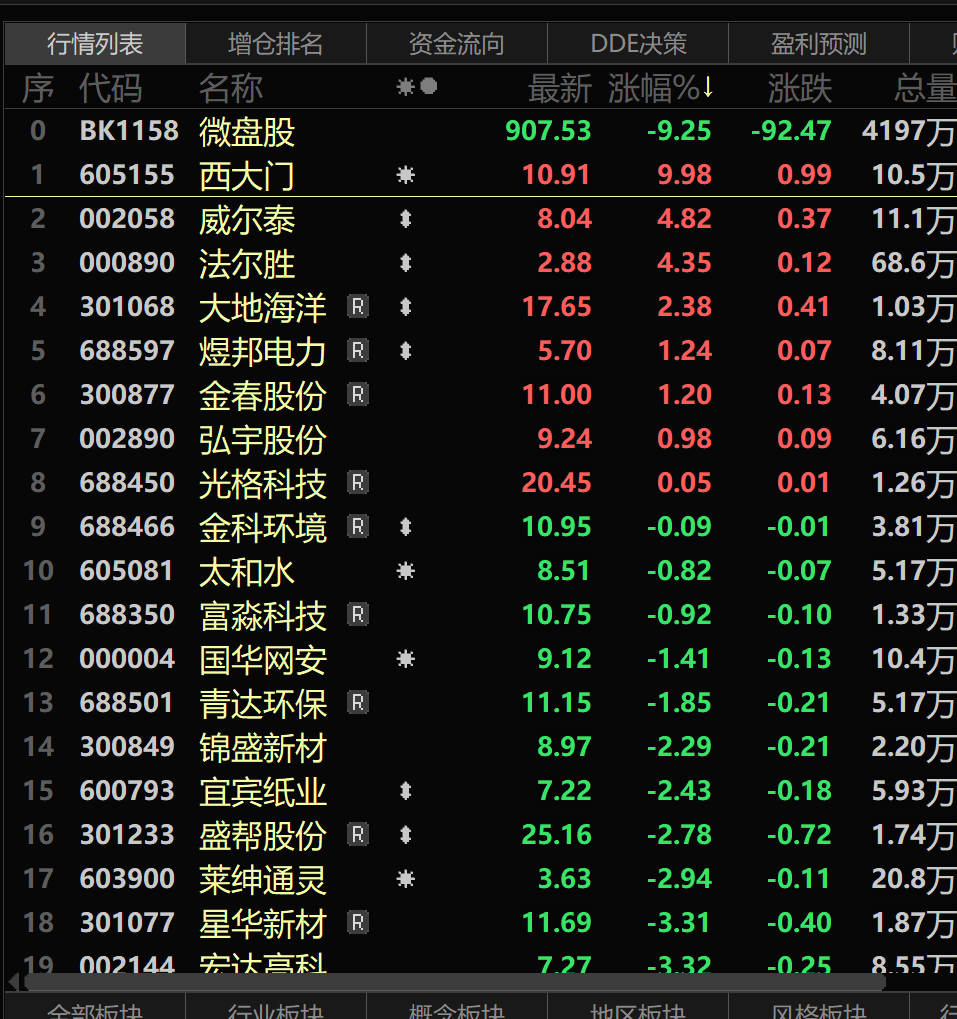This screenshot has width=957, height=1019.
Task: Open the 增仓排名 tab
Action: pos(275,44)
